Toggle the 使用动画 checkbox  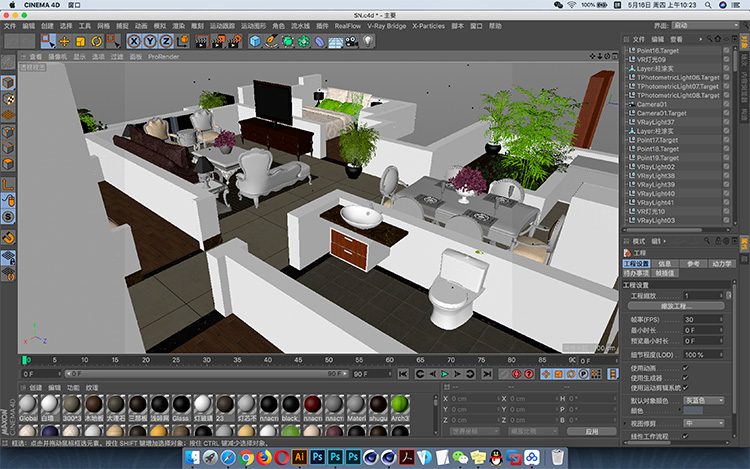tap(685, 368)
